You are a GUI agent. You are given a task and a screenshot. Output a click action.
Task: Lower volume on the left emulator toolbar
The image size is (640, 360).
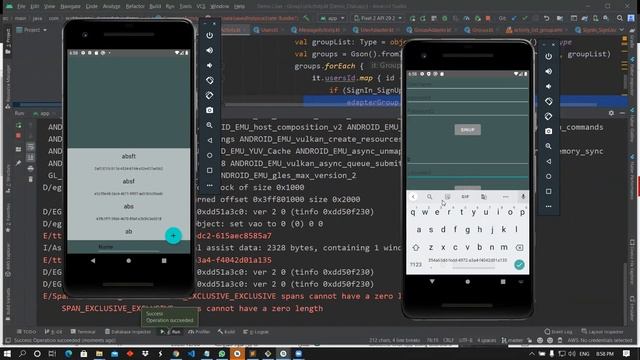[209, 65]
